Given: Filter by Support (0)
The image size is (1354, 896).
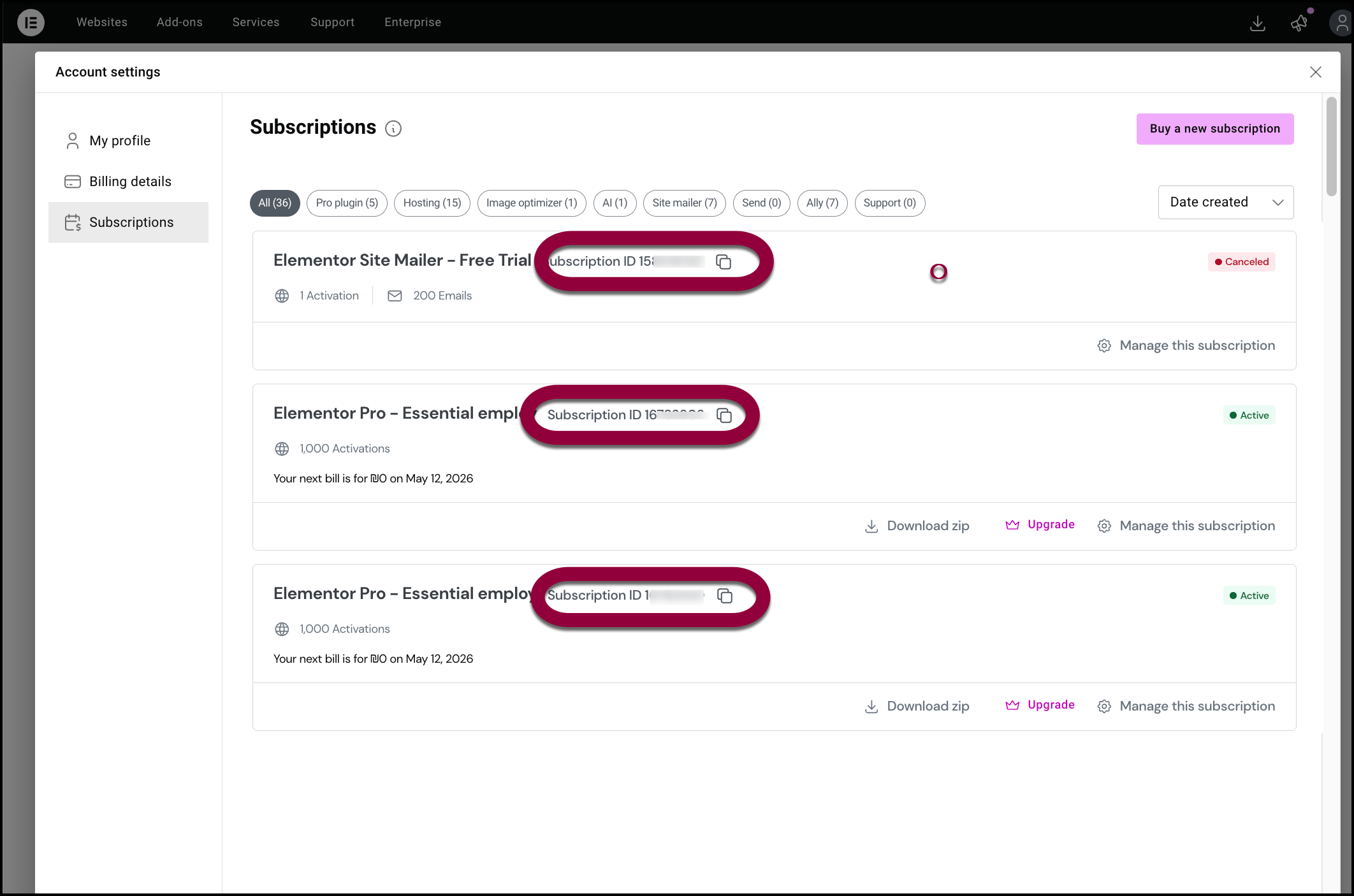Looking at the screenshot, I should tap(889, 203).
